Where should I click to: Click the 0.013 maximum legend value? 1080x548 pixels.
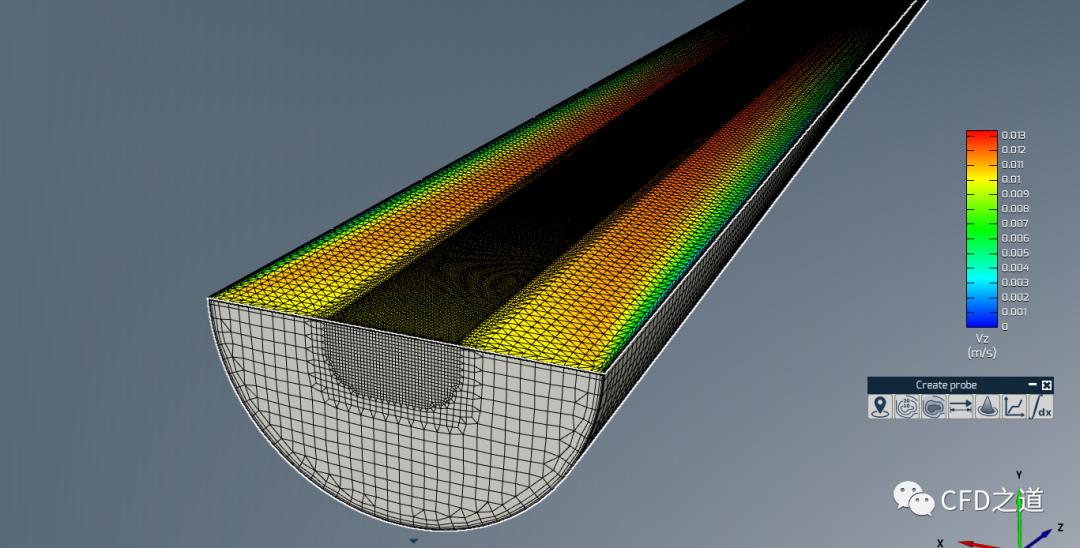tap(1014, 135)
